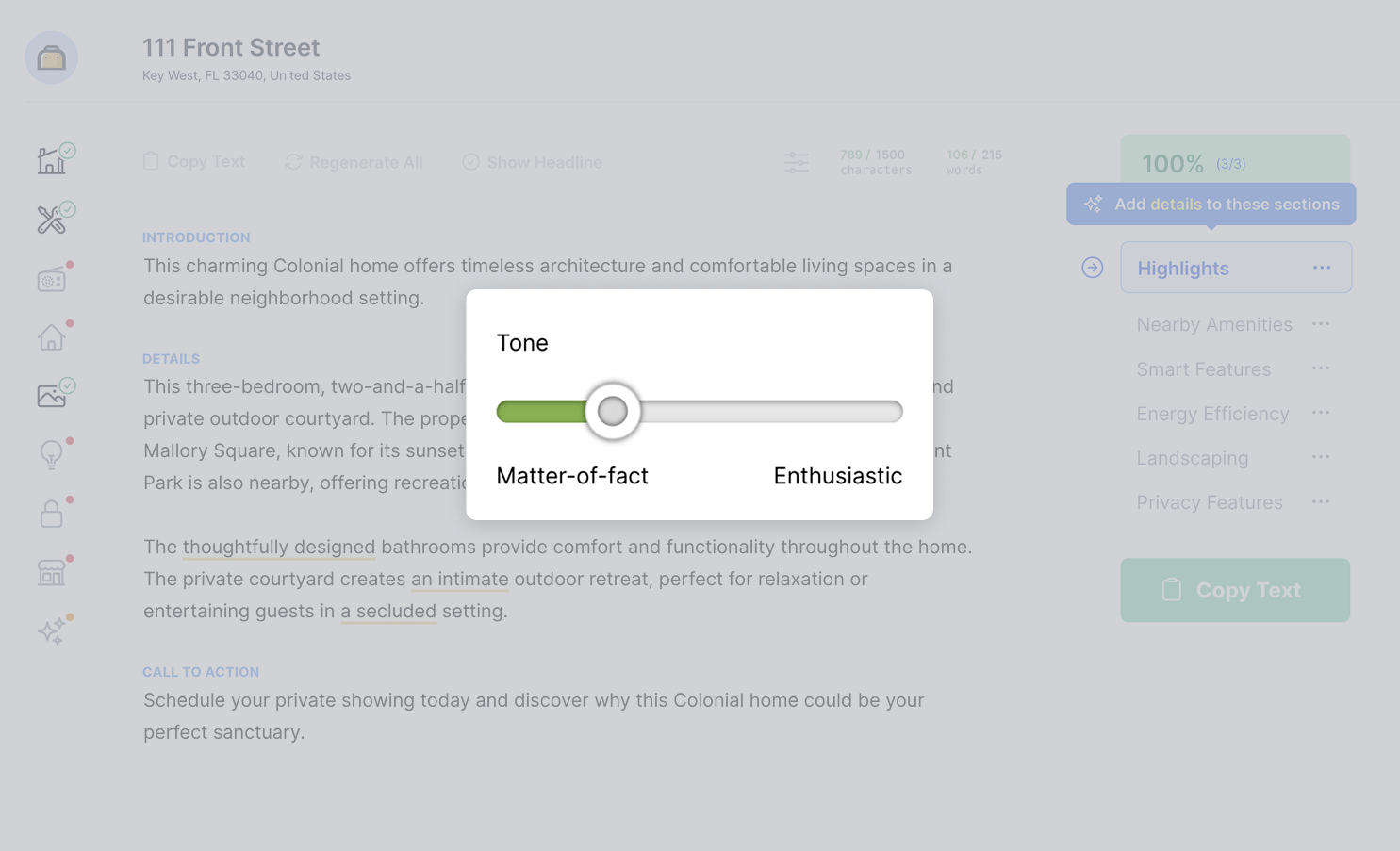Open the tools and repairs sidebar icon
This screenshot has height=851, width=1400.
(x=52, y=220)
